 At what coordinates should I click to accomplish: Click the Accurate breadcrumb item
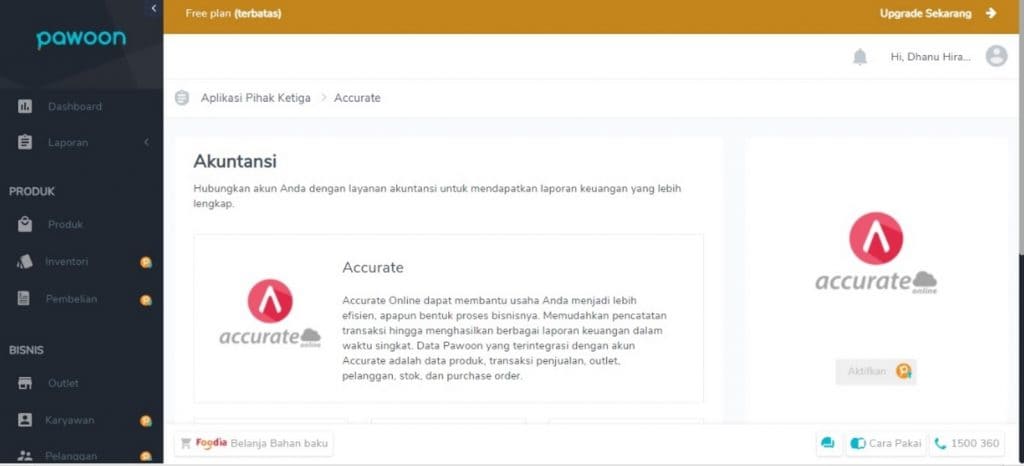click(x=357, y=98)
